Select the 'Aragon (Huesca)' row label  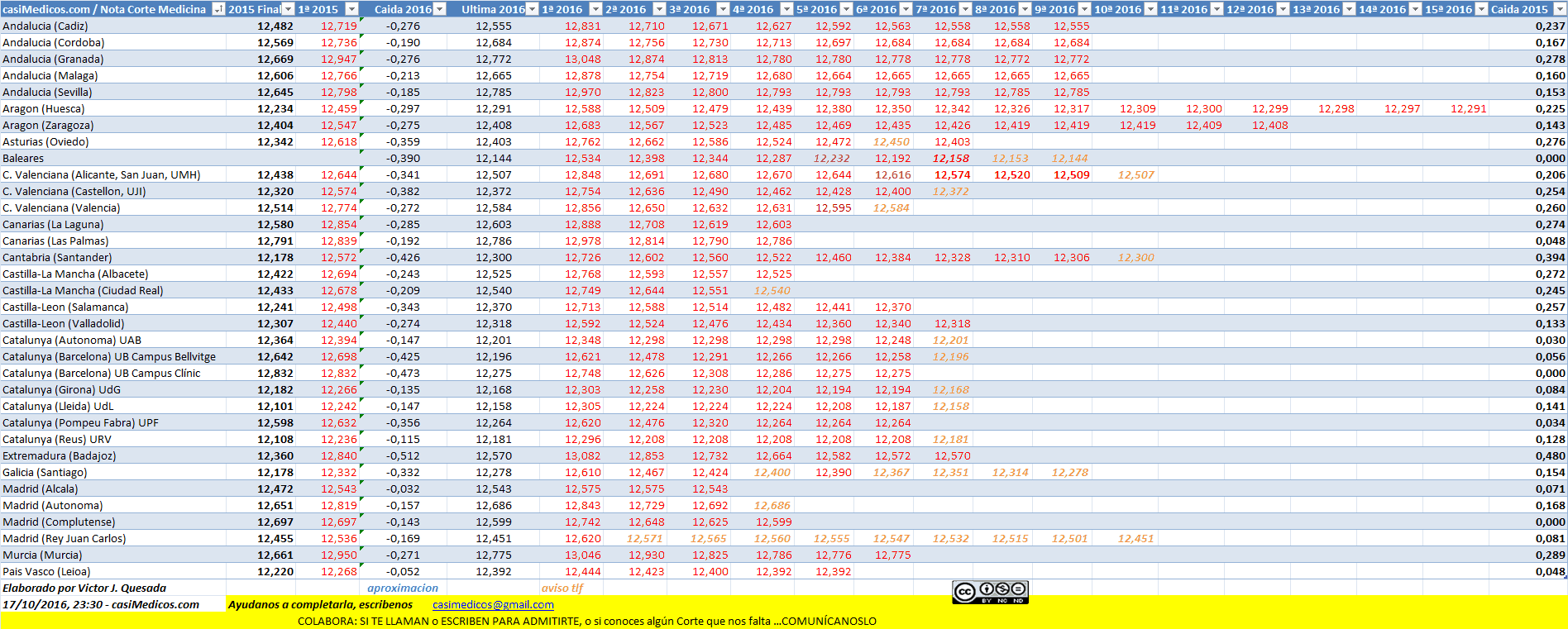44,108
